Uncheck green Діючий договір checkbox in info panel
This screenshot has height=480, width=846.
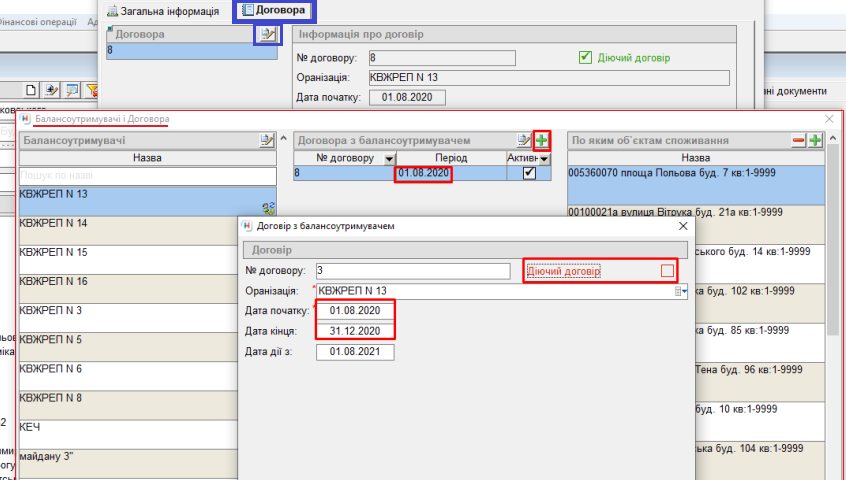point(586,58)
